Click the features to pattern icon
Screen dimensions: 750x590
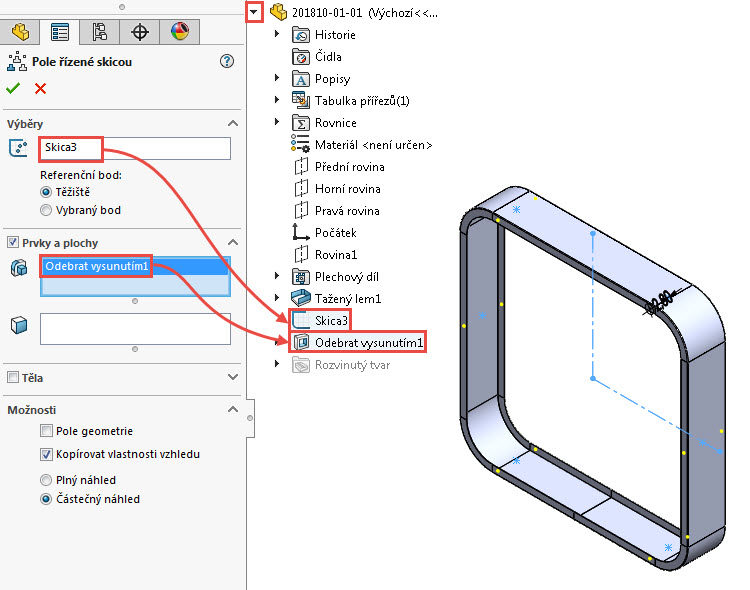click(x=19, y=267)
